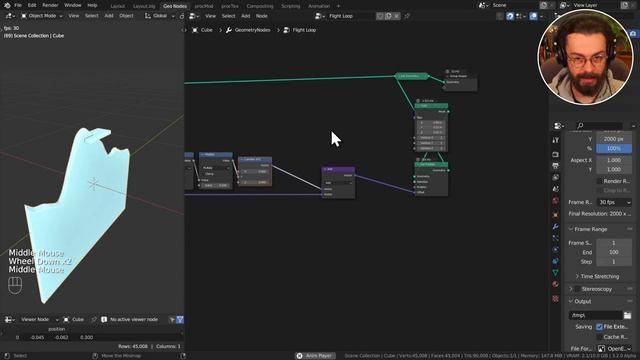
Task: Duplicate the Flight Loop node group
Action: [389, 16]
